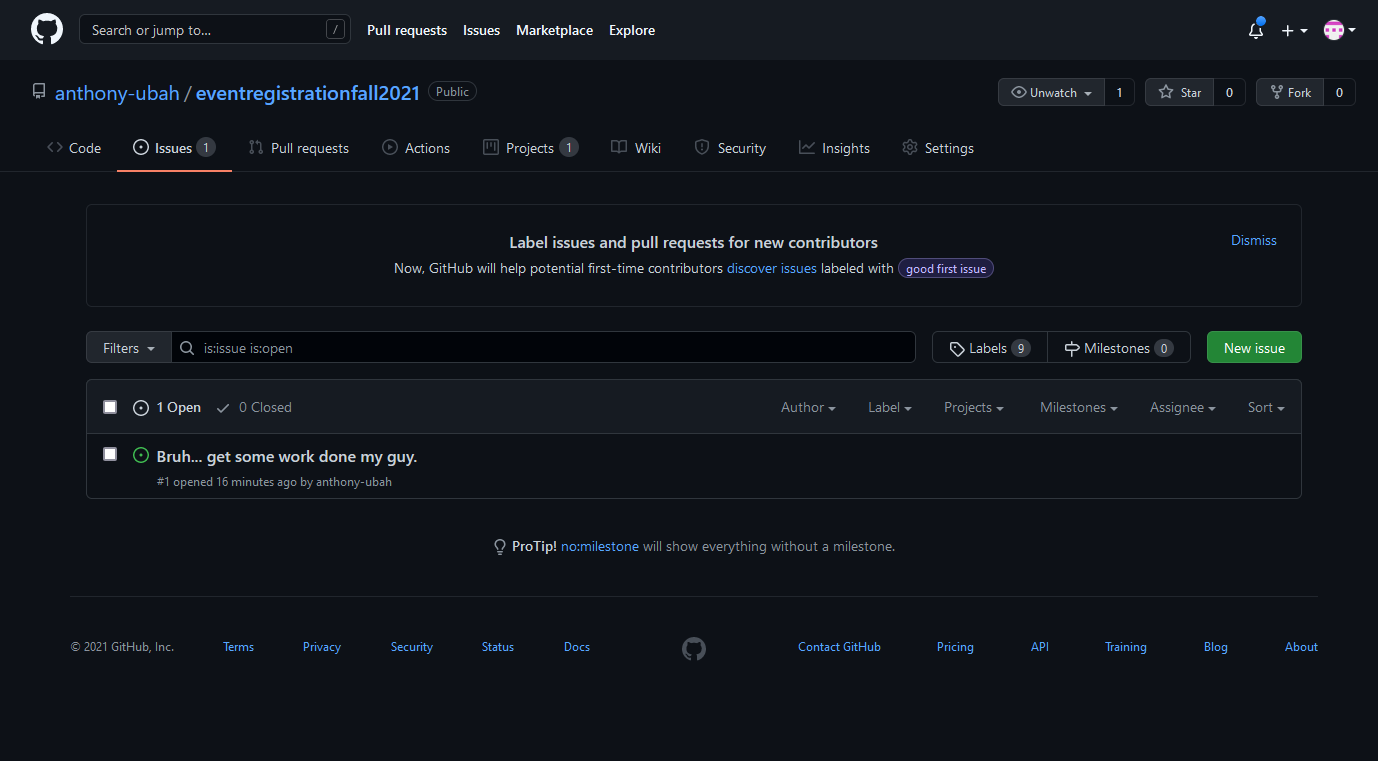Click the GitHub logo in the footer
Image resolution: width=1378 pixels, height=761 pixels.
(x=694, y=649)
